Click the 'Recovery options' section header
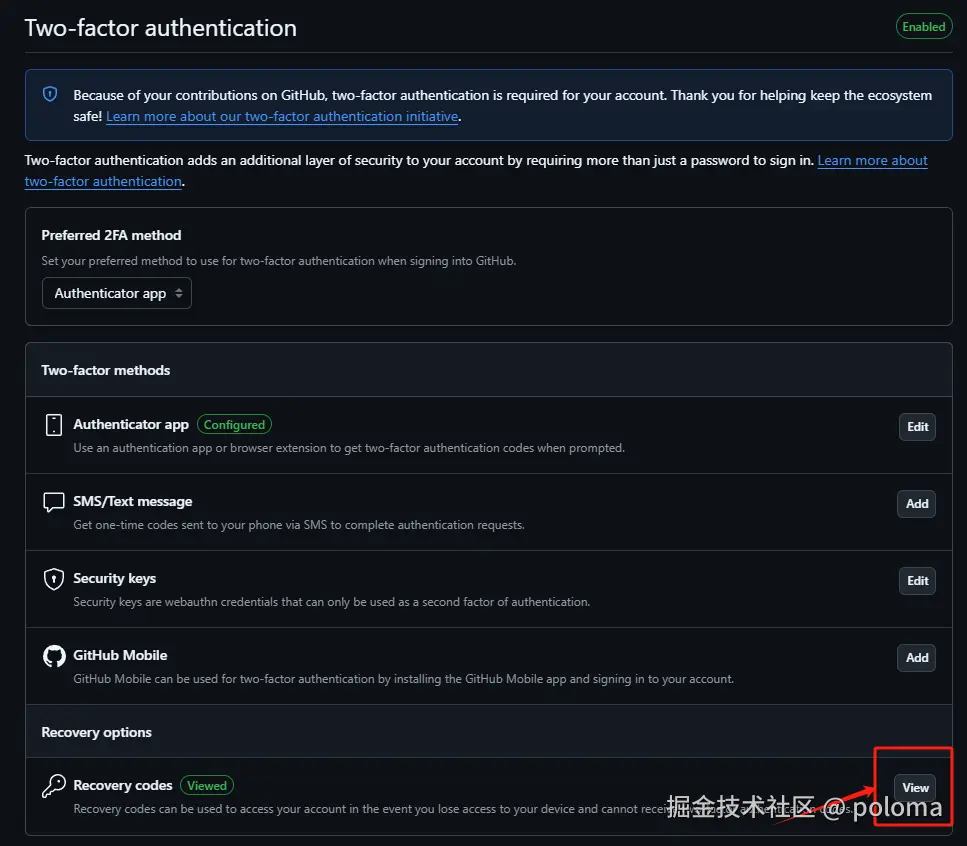The width and height of the screenshot is (967, 846). click(x=96, y=732)
